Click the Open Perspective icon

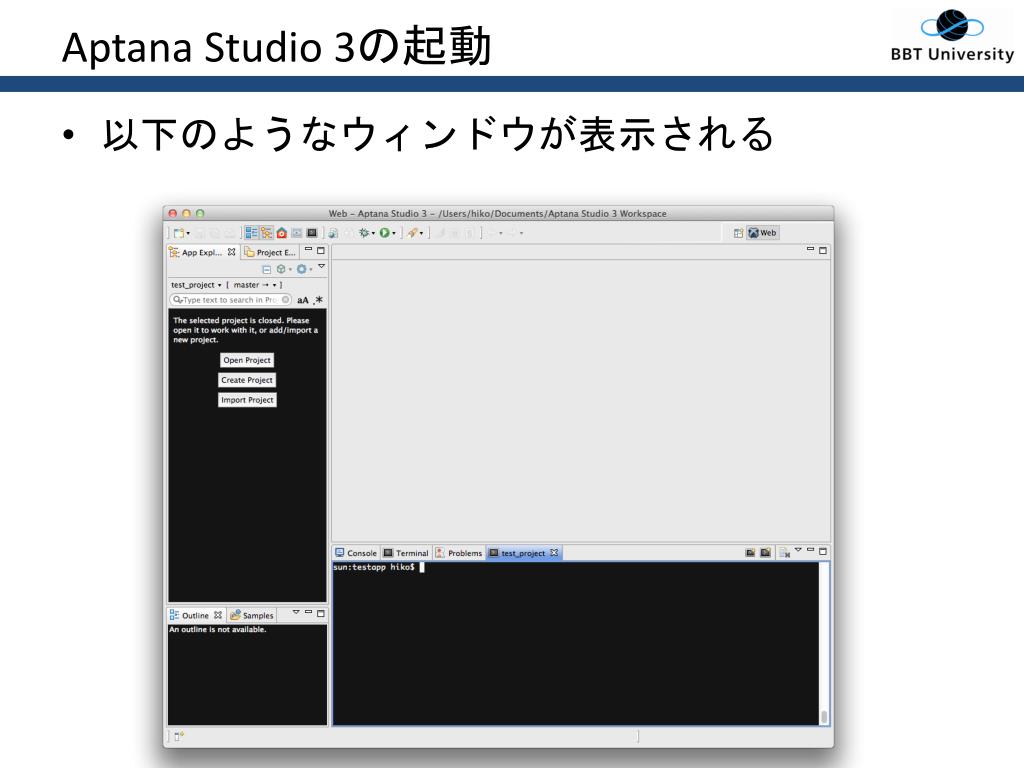tap(738, 233)
